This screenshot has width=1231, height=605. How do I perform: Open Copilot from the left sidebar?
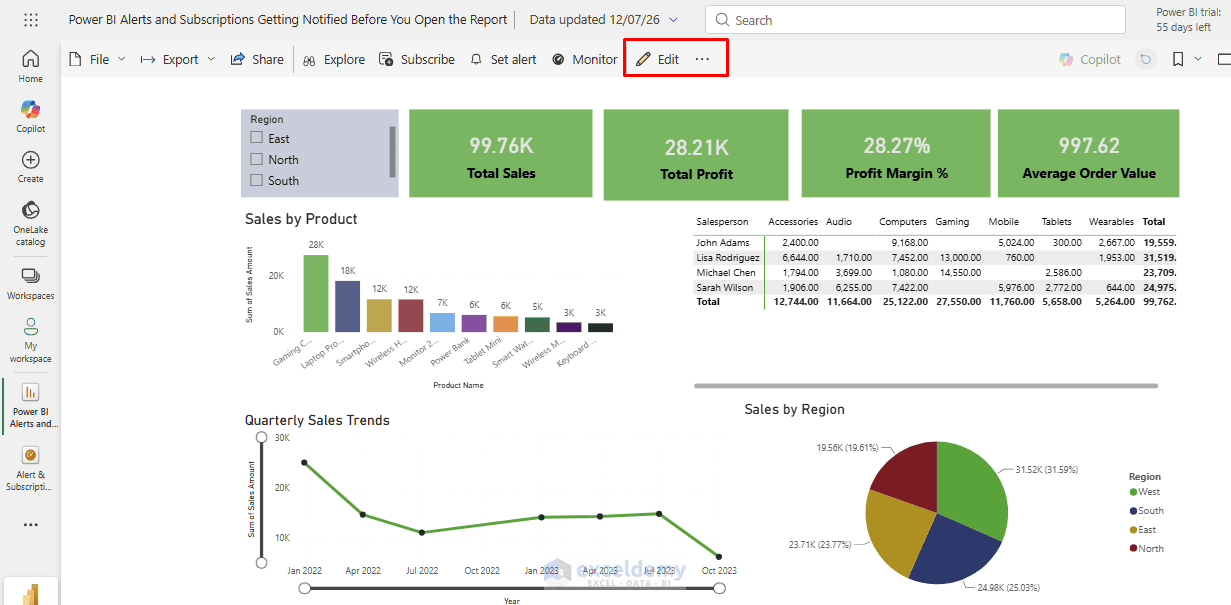click(31, 116)
